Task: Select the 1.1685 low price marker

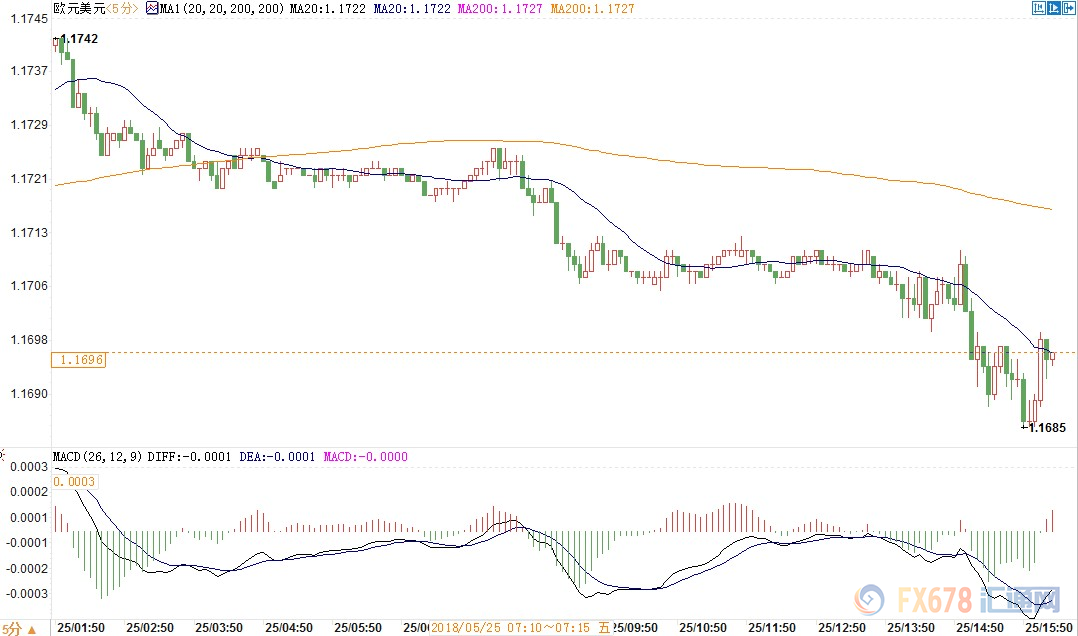Action: pyautogui.click(x=1045, y=428)
